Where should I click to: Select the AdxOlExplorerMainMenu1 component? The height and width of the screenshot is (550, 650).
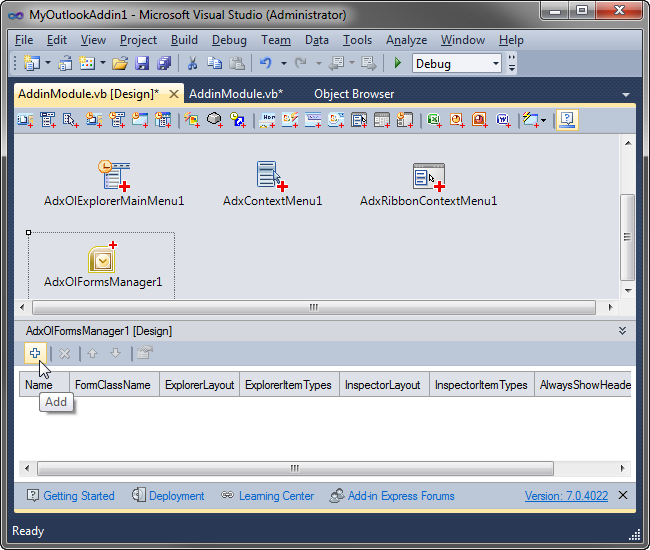114,183
